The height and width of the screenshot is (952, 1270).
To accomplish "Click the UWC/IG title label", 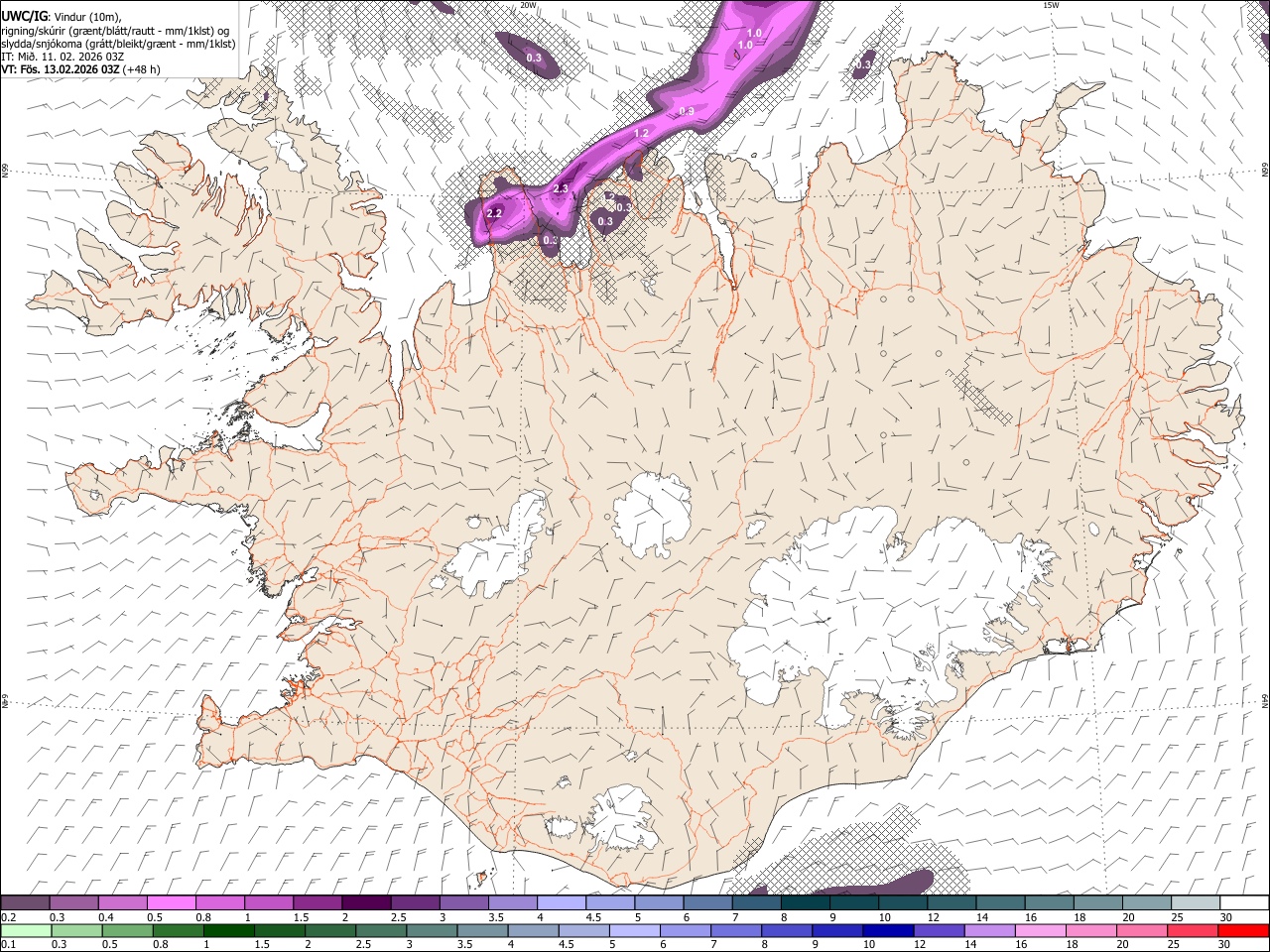I will click(24, 17).
